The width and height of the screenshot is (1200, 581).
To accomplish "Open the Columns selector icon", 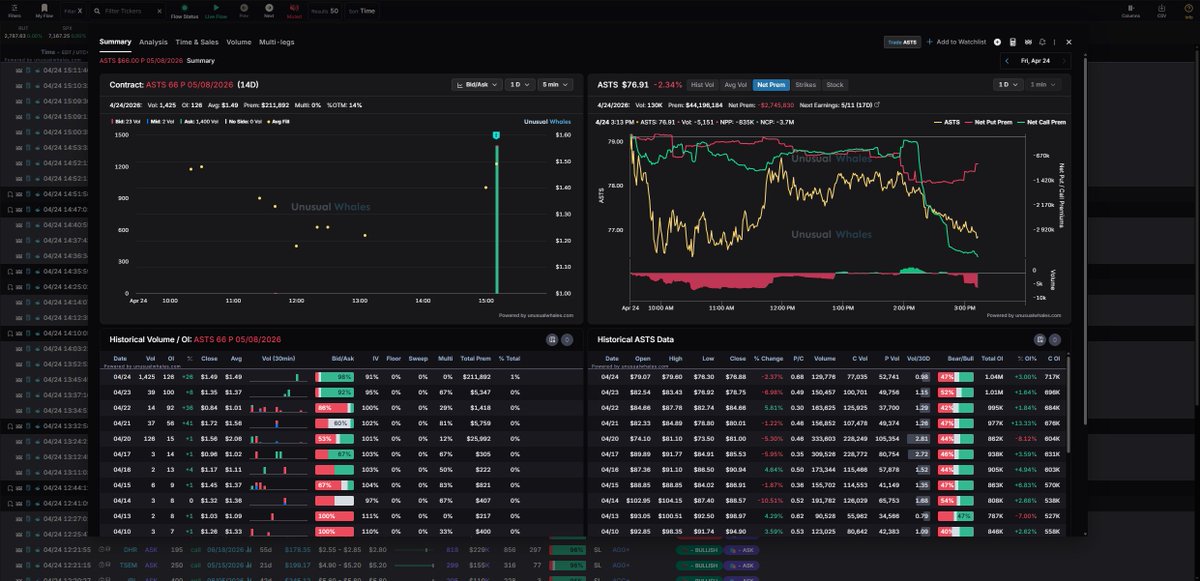I will tap(1130, 11).
